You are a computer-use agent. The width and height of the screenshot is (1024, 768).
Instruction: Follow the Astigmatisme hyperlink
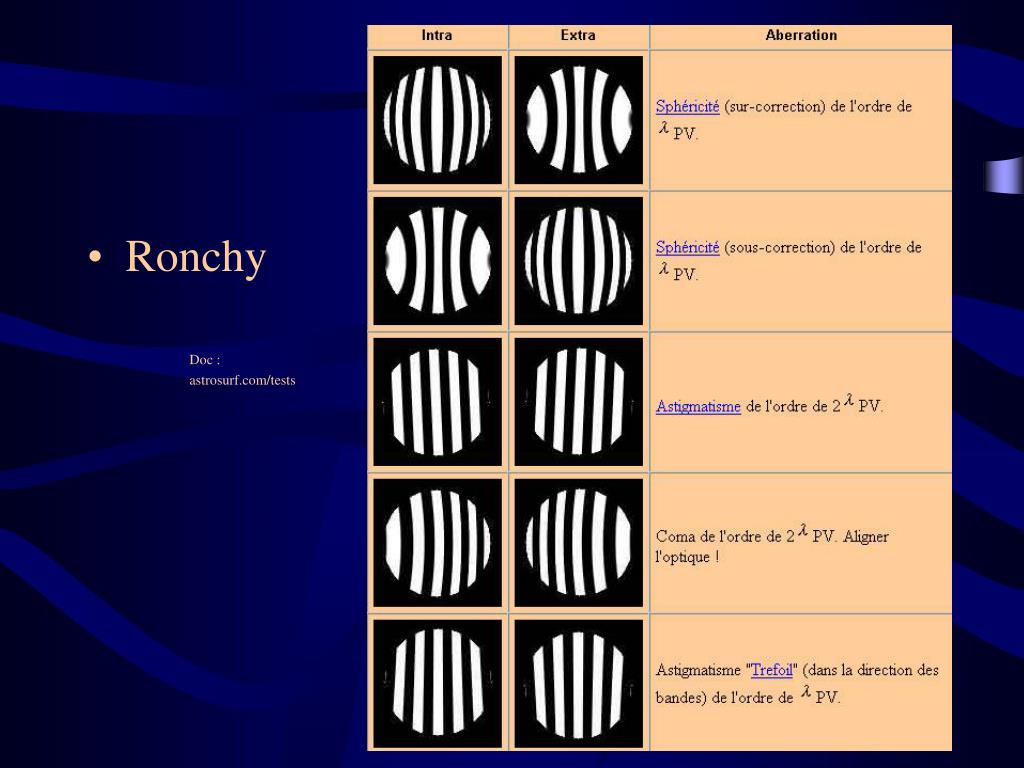pyautogui.click(x=698, y=407)
